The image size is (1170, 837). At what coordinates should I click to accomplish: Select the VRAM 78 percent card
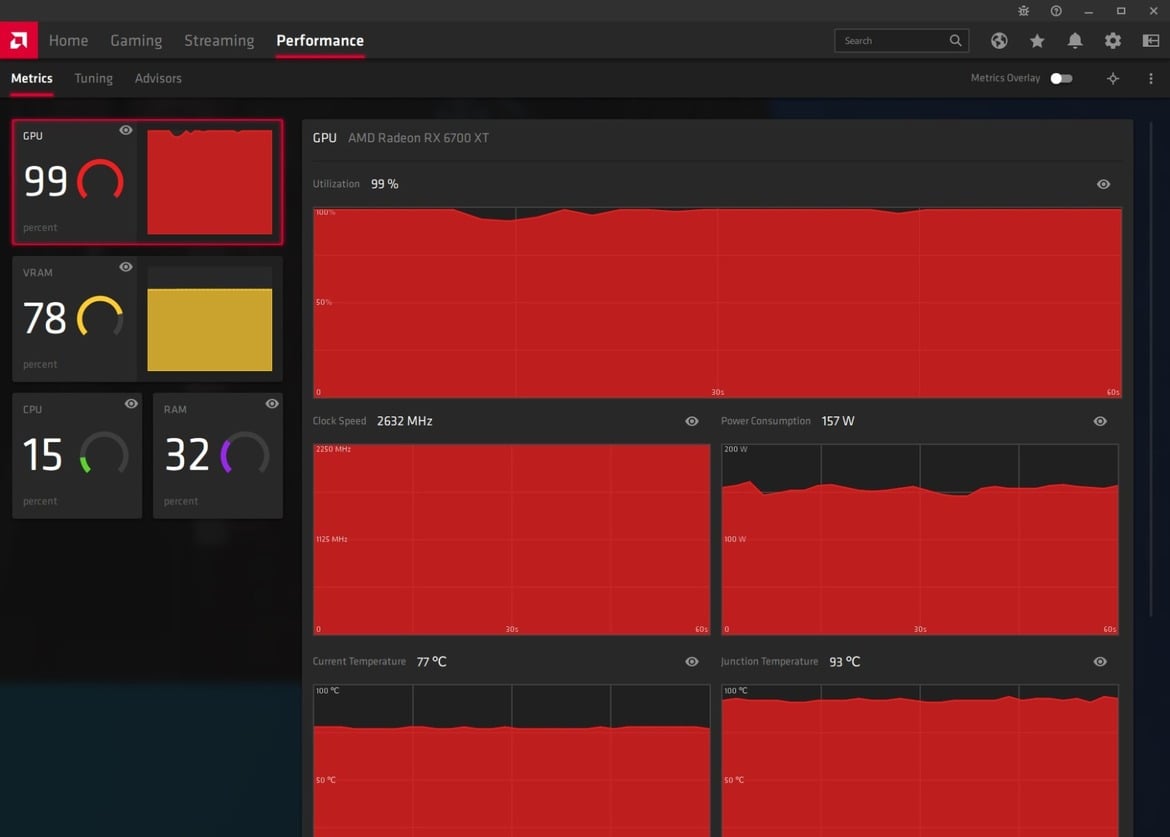148,319
